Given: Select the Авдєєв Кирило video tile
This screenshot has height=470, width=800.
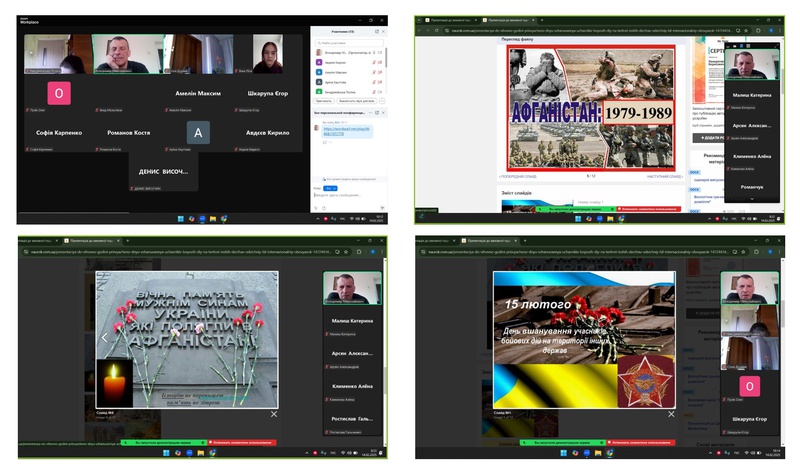Looking at the screenshot, I should point(268,133).
